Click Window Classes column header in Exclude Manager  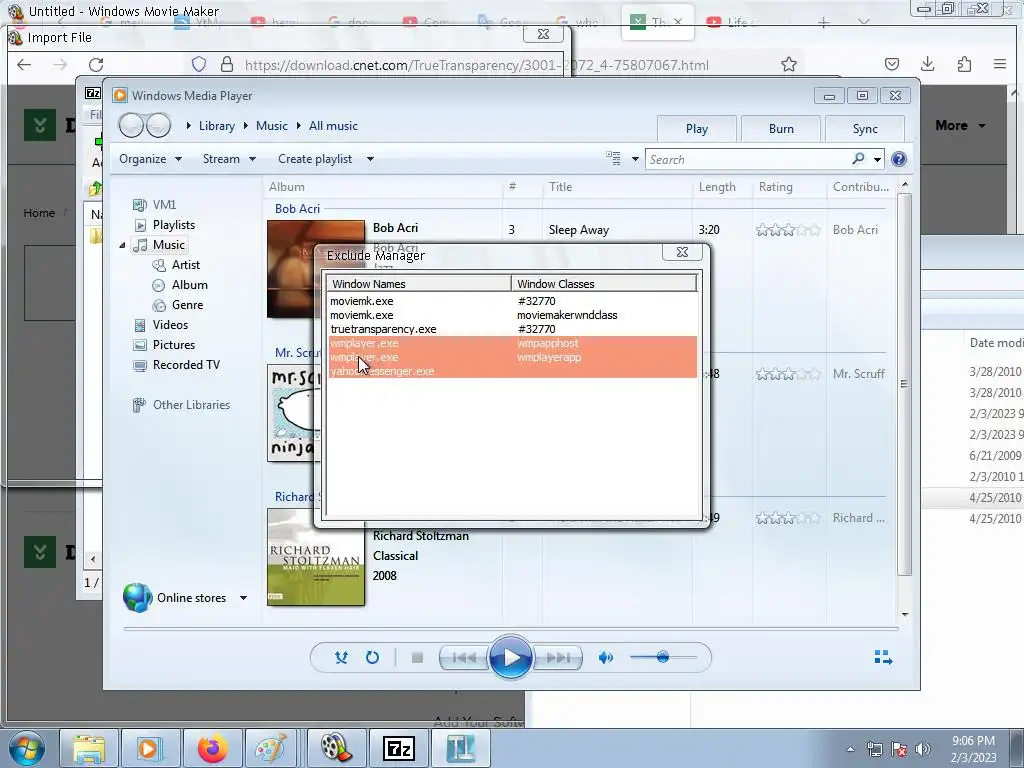click(x=604, y=284)
